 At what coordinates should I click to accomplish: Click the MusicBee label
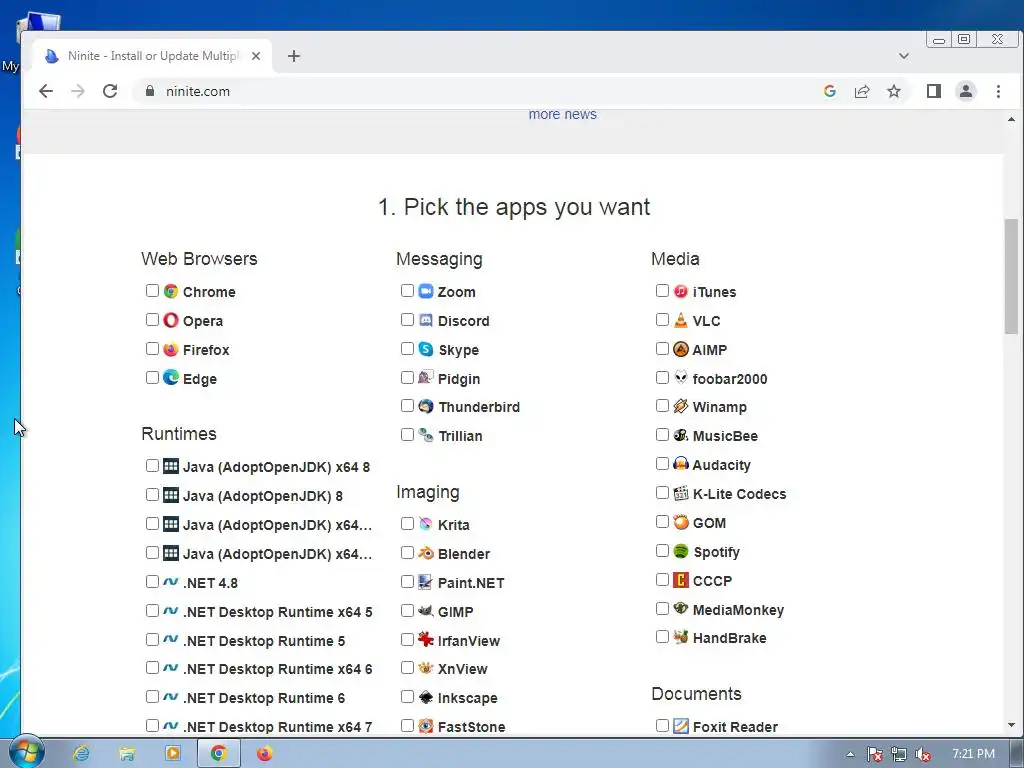[725, 436]
